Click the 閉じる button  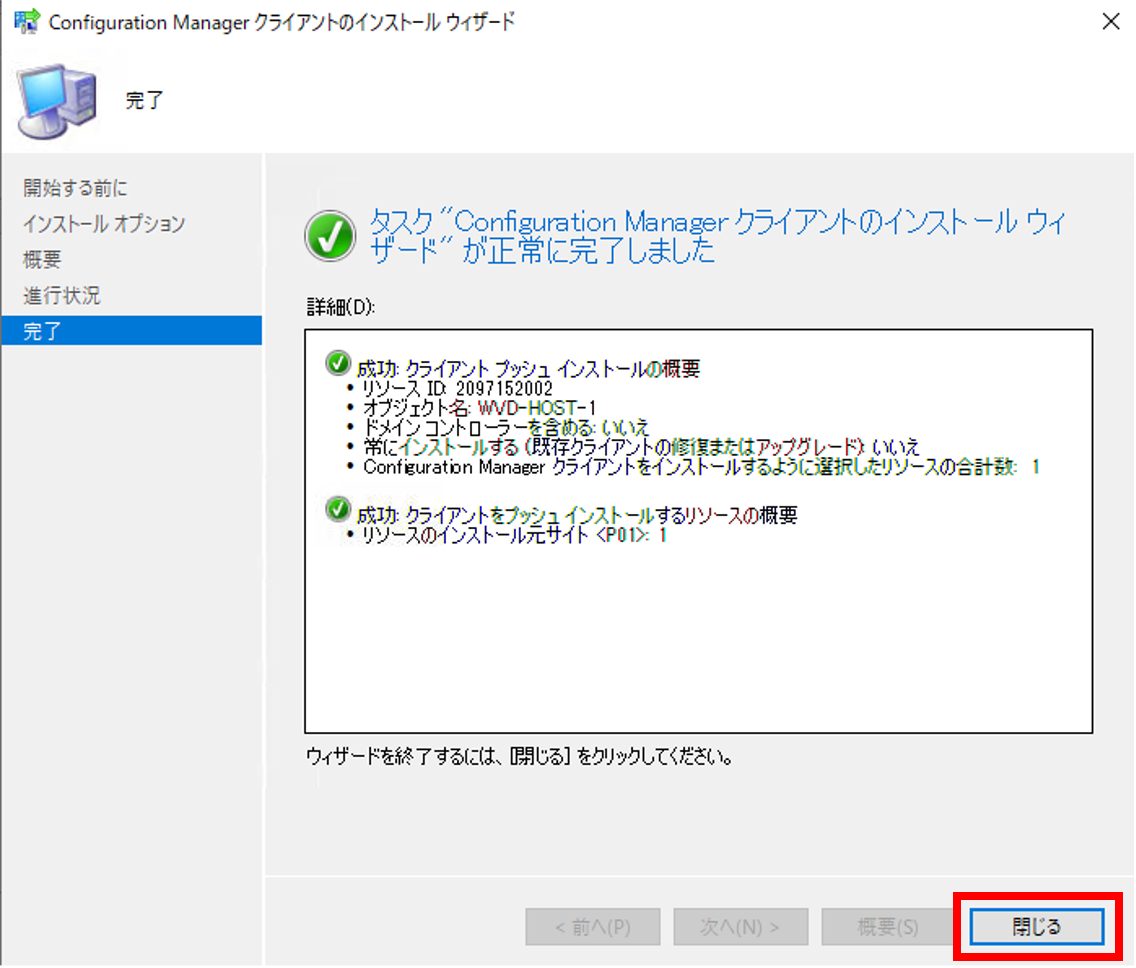[1037, 926]
